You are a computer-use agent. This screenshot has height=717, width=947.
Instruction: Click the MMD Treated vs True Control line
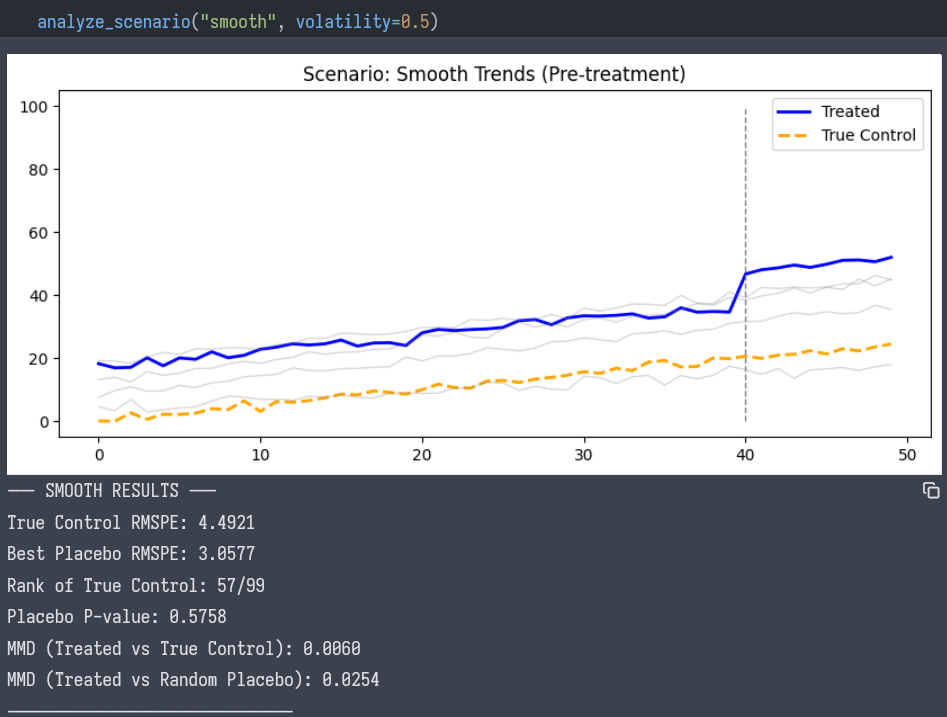(184, 649)
